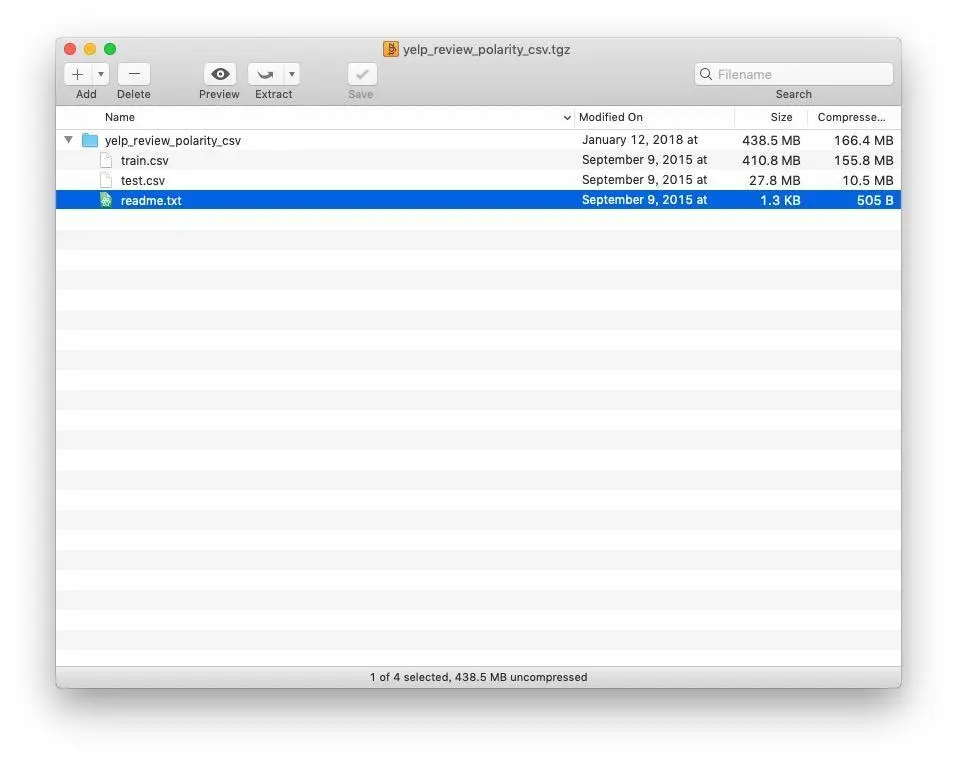Click the yelp_review_polarity_csv.tgz window title
The width and height of the screenshot is (957, 762).
pos(486,49)
